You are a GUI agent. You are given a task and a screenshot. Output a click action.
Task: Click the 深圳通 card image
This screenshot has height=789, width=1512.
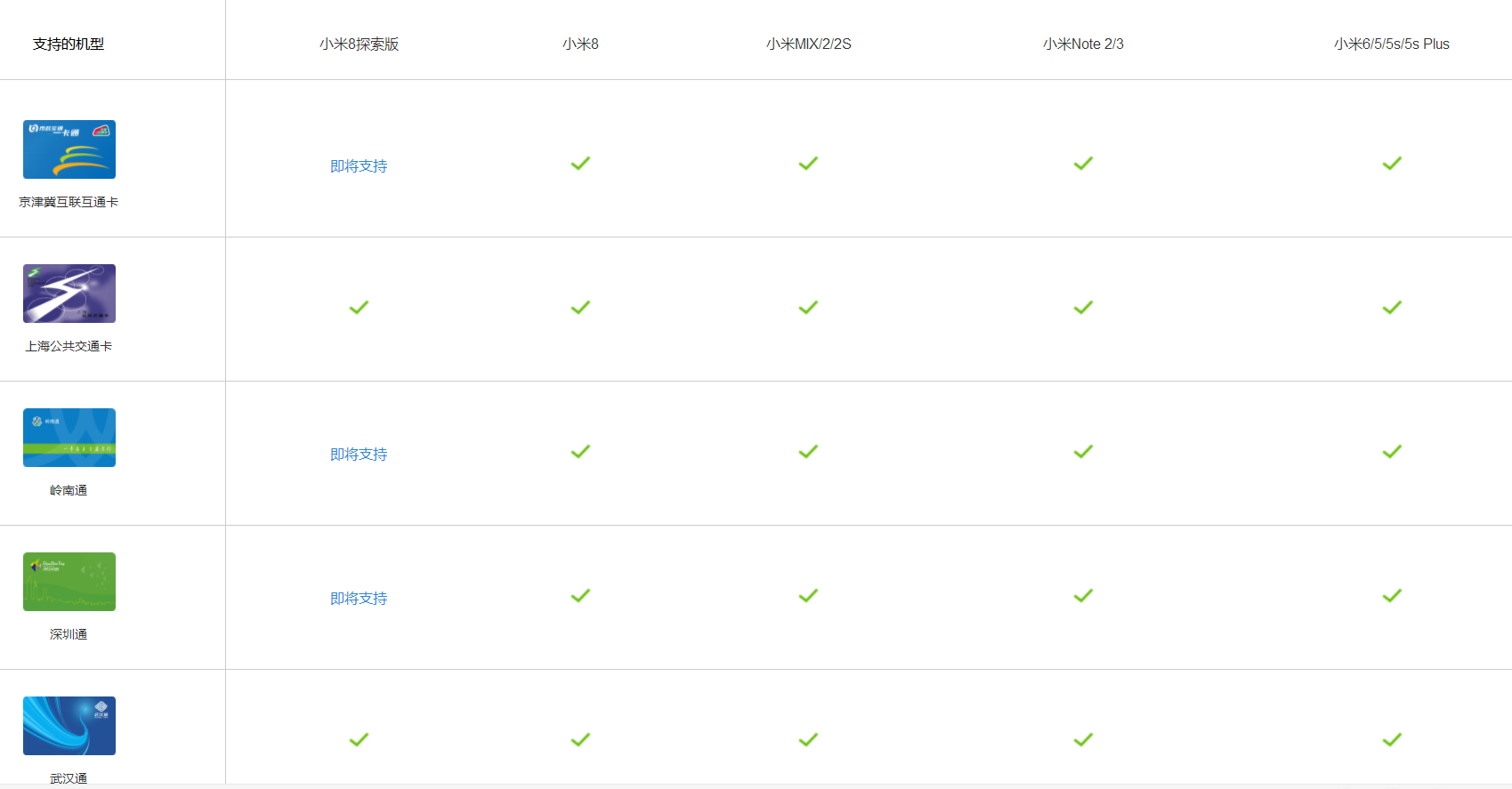coord(69,582)
